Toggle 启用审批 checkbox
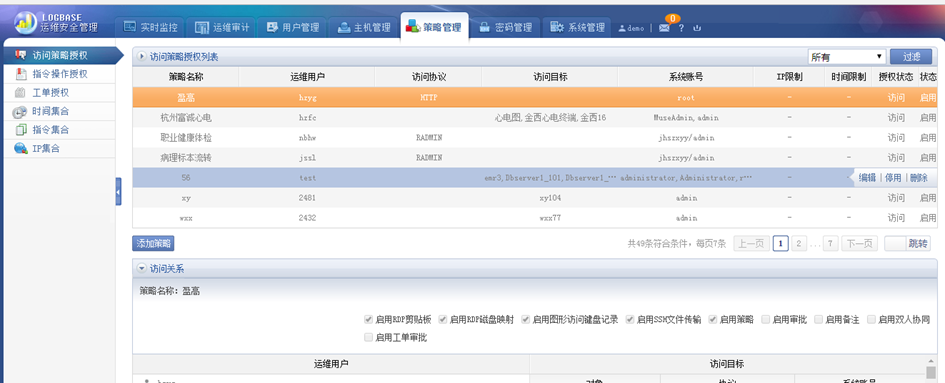The image size is (945, 383). pyautogui.click(x=765, y=320)
